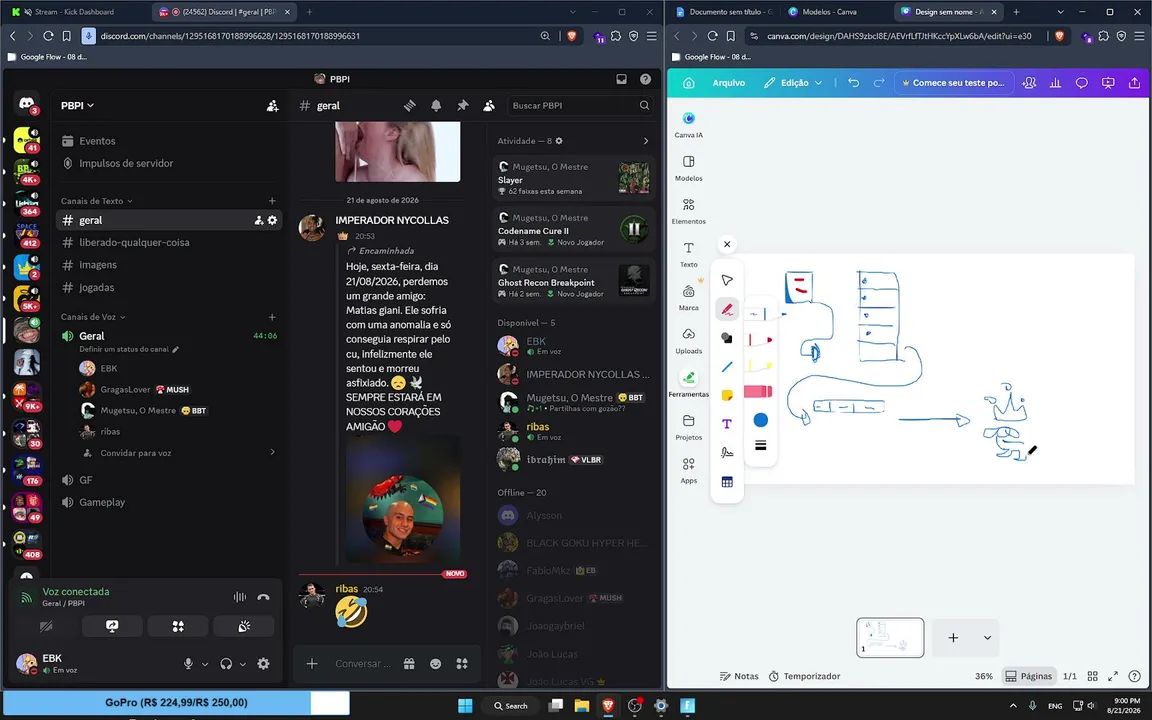Image resolution: width=1152 pixels, height=720 pixels.
Task: Toggle Canva grid view
Action: pos(1092,676)
